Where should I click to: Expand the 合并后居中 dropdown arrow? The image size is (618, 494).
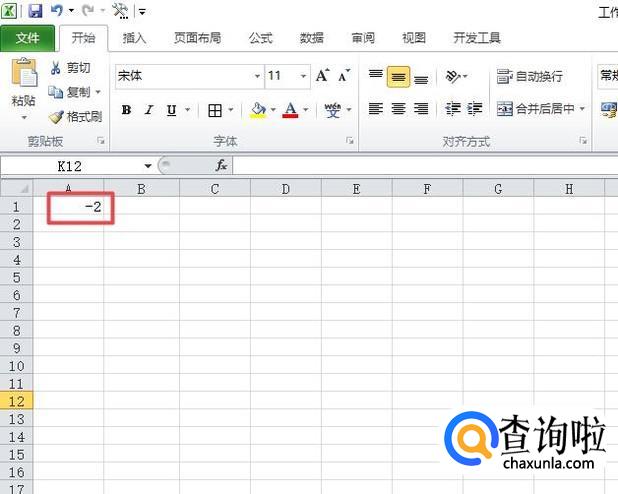[582, 108]
